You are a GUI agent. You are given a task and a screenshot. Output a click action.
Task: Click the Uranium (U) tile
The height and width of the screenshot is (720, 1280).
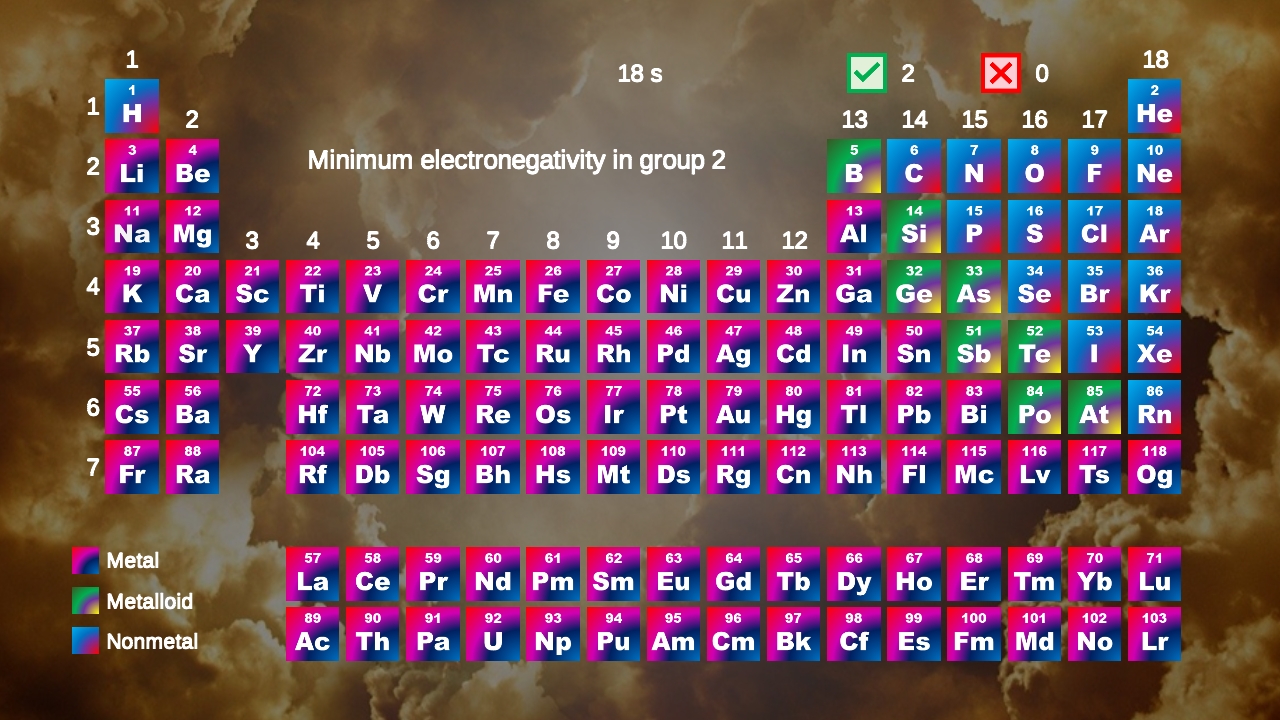pos(493,634)
